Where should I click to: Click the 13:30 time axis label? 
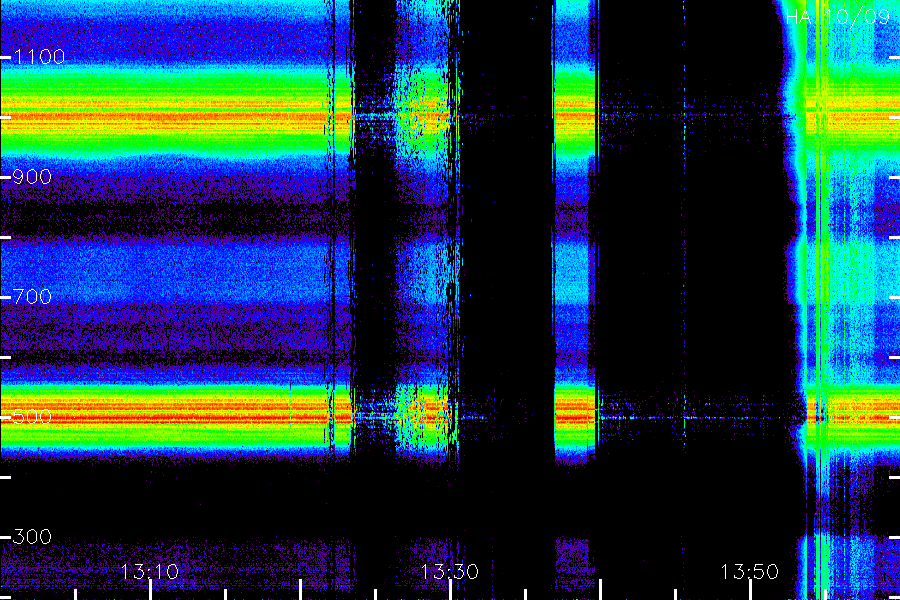449,572
